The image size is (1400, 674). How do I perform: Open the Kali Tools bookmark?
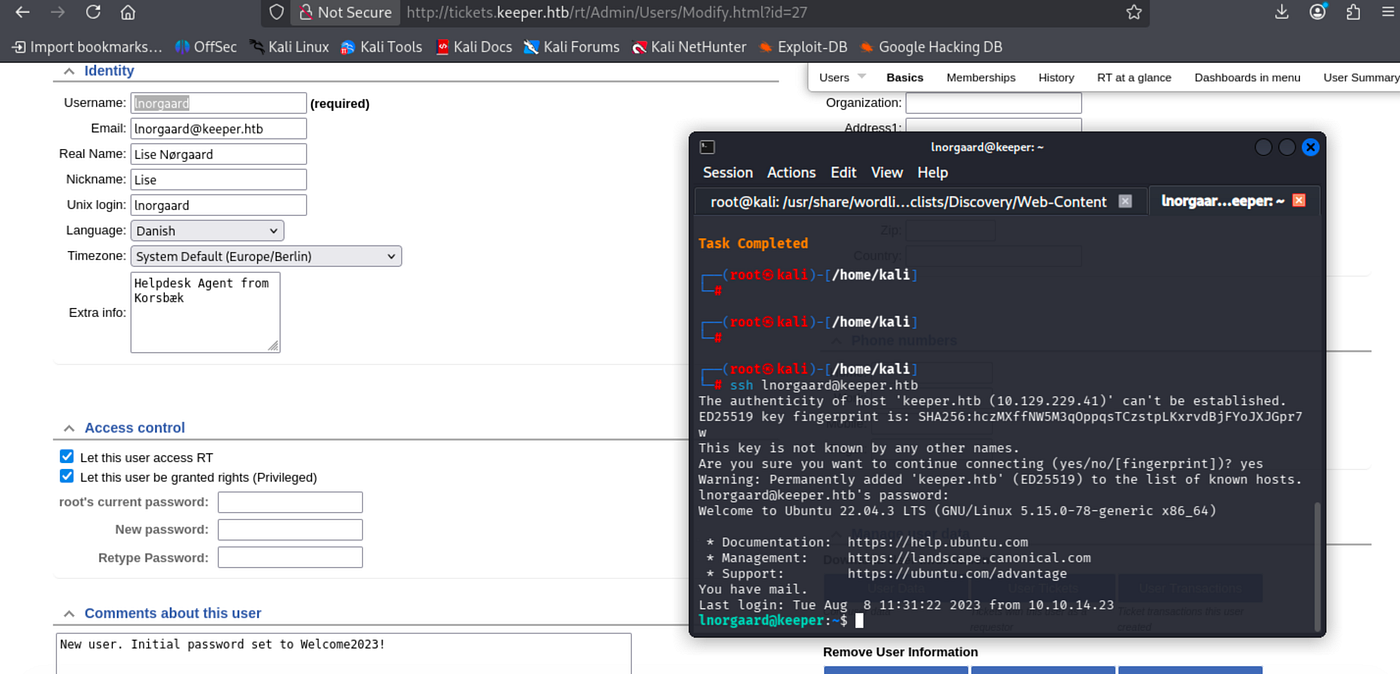tap(381, 47)
